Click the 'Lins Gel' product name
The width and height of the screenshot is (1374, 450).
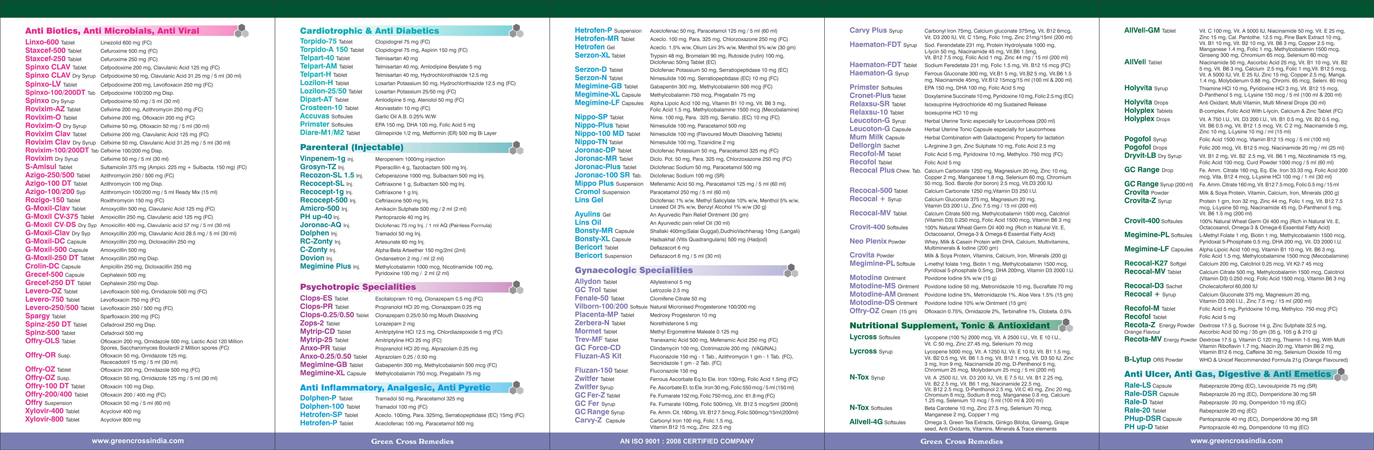tap(590, 200)
